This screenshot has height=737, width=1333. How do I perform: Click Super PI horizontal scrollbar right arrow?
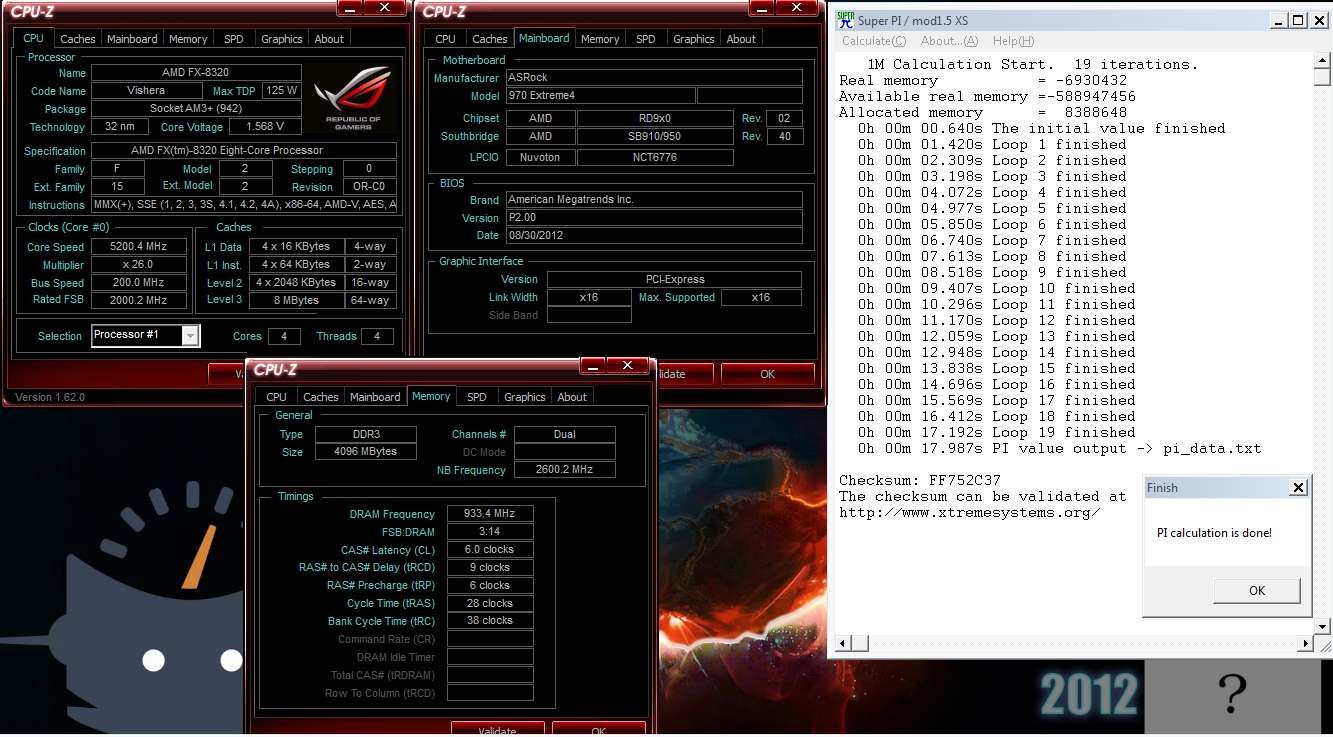tap(1305, 643)
